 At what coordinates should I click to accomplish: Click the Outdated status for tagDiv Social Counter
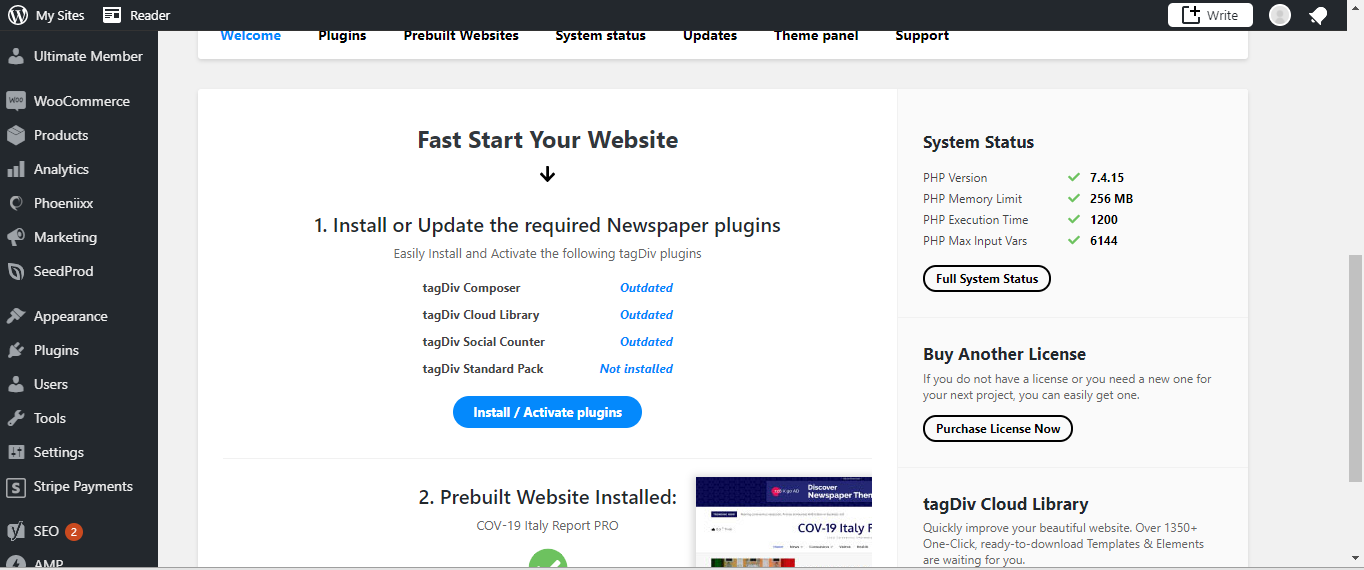(646, 342)
